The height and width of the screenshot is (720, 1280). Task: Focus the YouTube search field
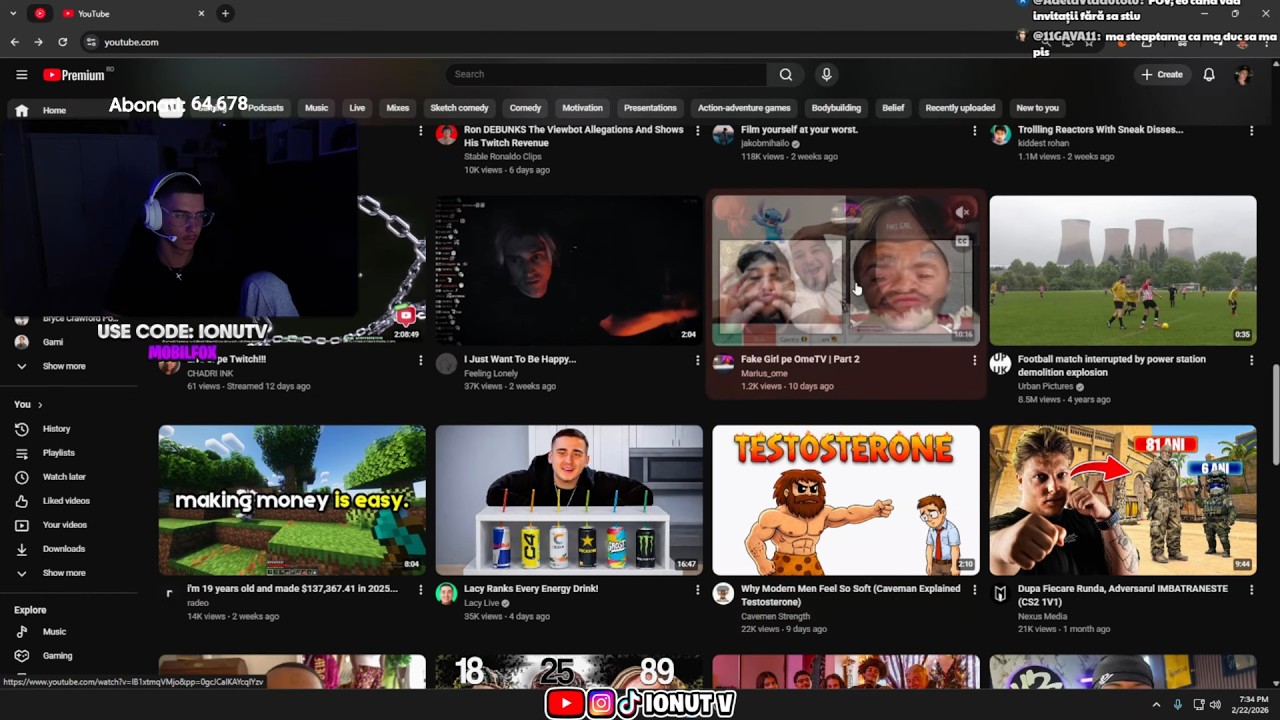coord(606,74)
